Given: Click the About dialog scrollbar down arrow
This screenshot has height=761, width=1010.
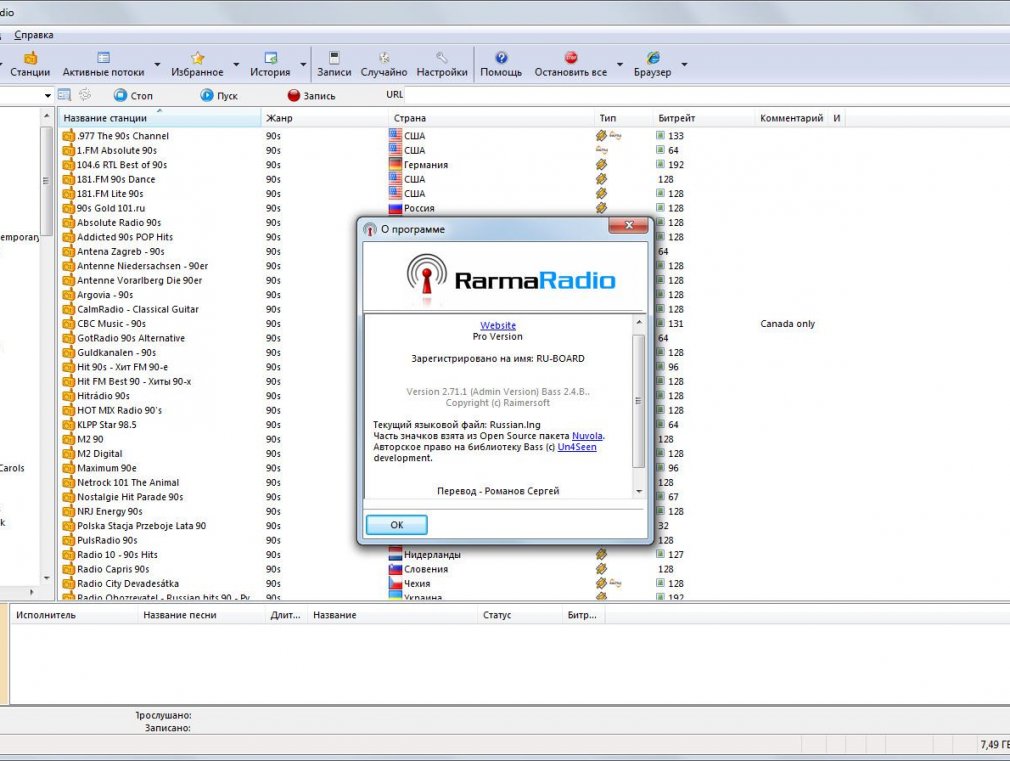Looking at the screenshot, I should 639,491.
